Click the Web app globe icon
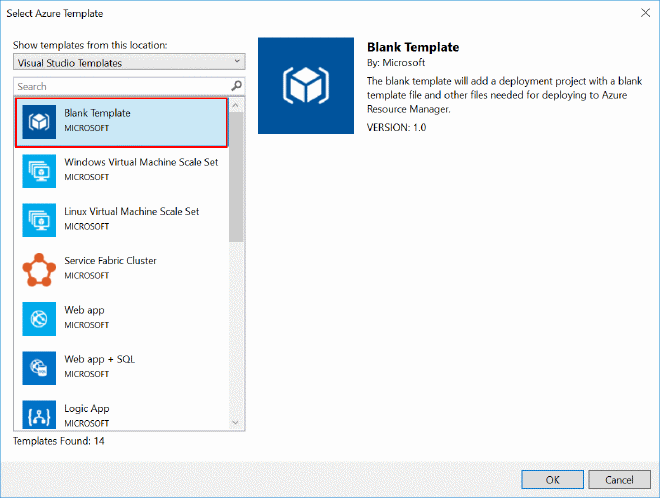Viewport: 660px width, 498px height. click(x=39, y=318)
